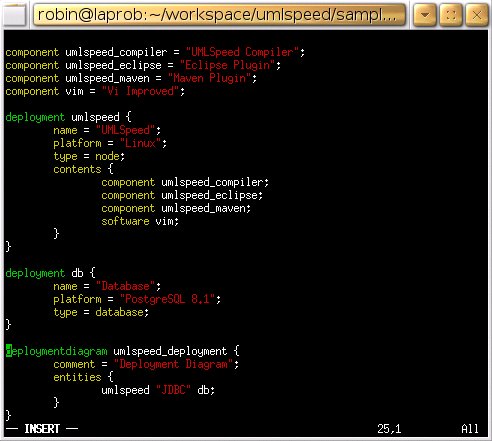This screenshot has height=441, width=492.
Task: Click the window shade down-arrow button
Action: [x=424, y=15]
